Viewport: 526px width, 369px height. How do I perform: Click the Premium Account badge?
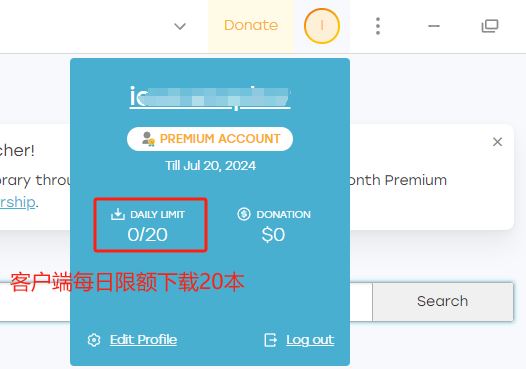pos(210,139)
